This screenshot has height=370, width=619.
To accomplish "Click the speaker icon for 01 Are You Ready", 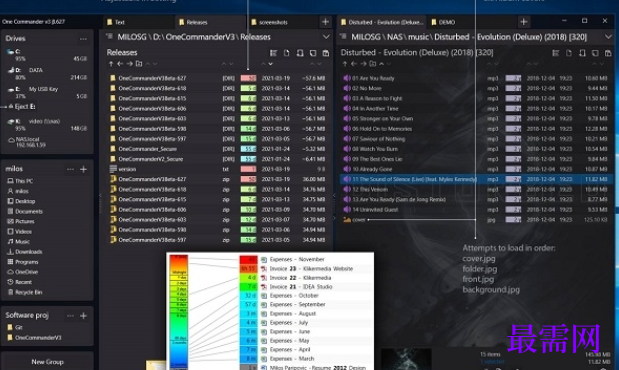I will (347, 78).
